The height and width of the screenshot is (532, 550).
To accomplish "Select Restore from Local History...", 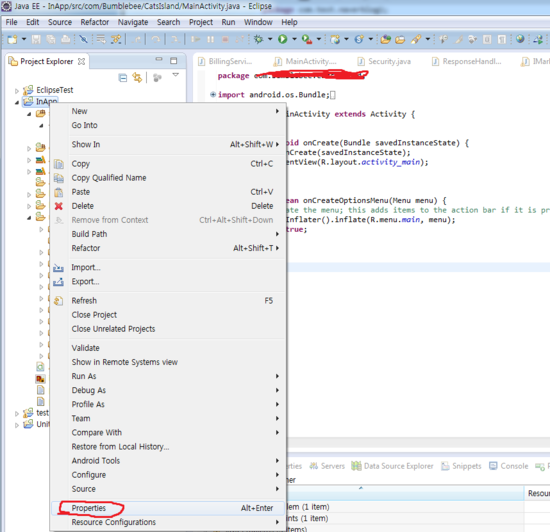I will 168,446.
